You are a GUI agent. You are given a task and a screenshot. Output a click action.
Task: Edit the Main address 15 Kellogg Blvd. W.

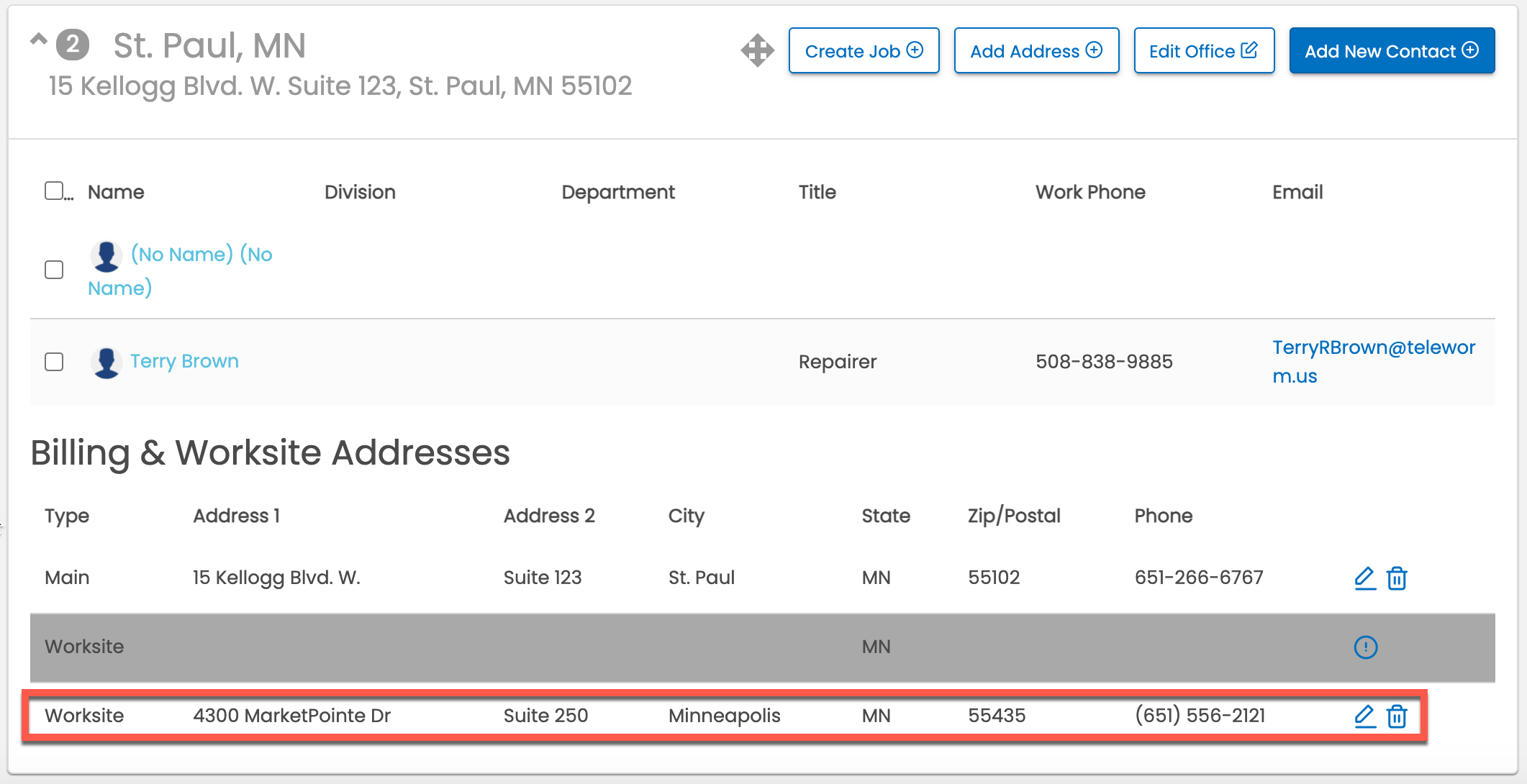pos(1365,578)
